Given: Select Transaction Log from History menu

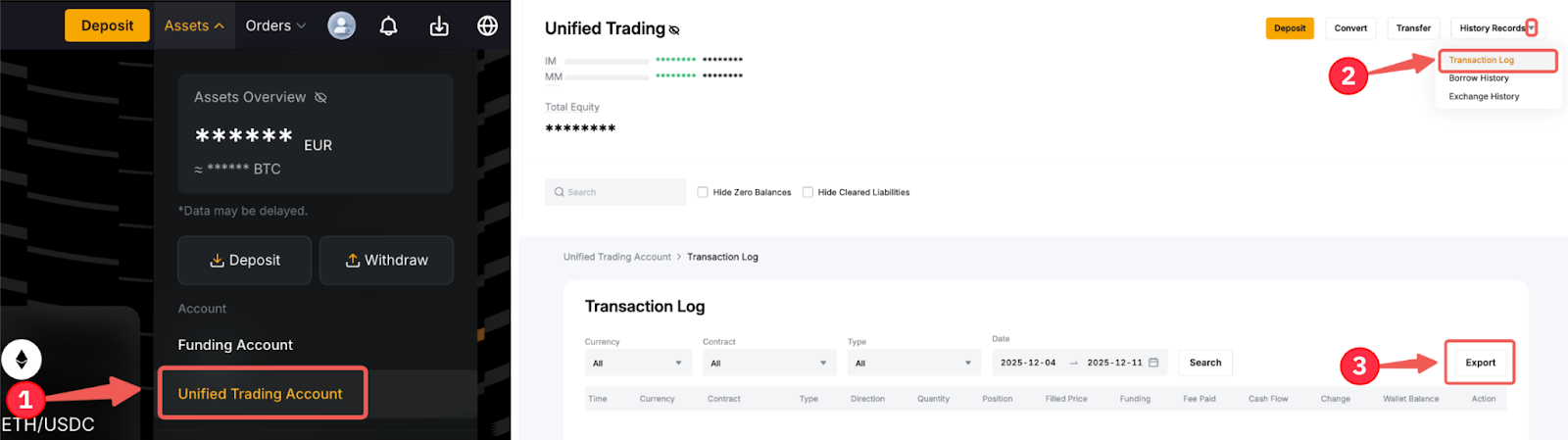Looking at the screenshot, I should pos(1481,60).
